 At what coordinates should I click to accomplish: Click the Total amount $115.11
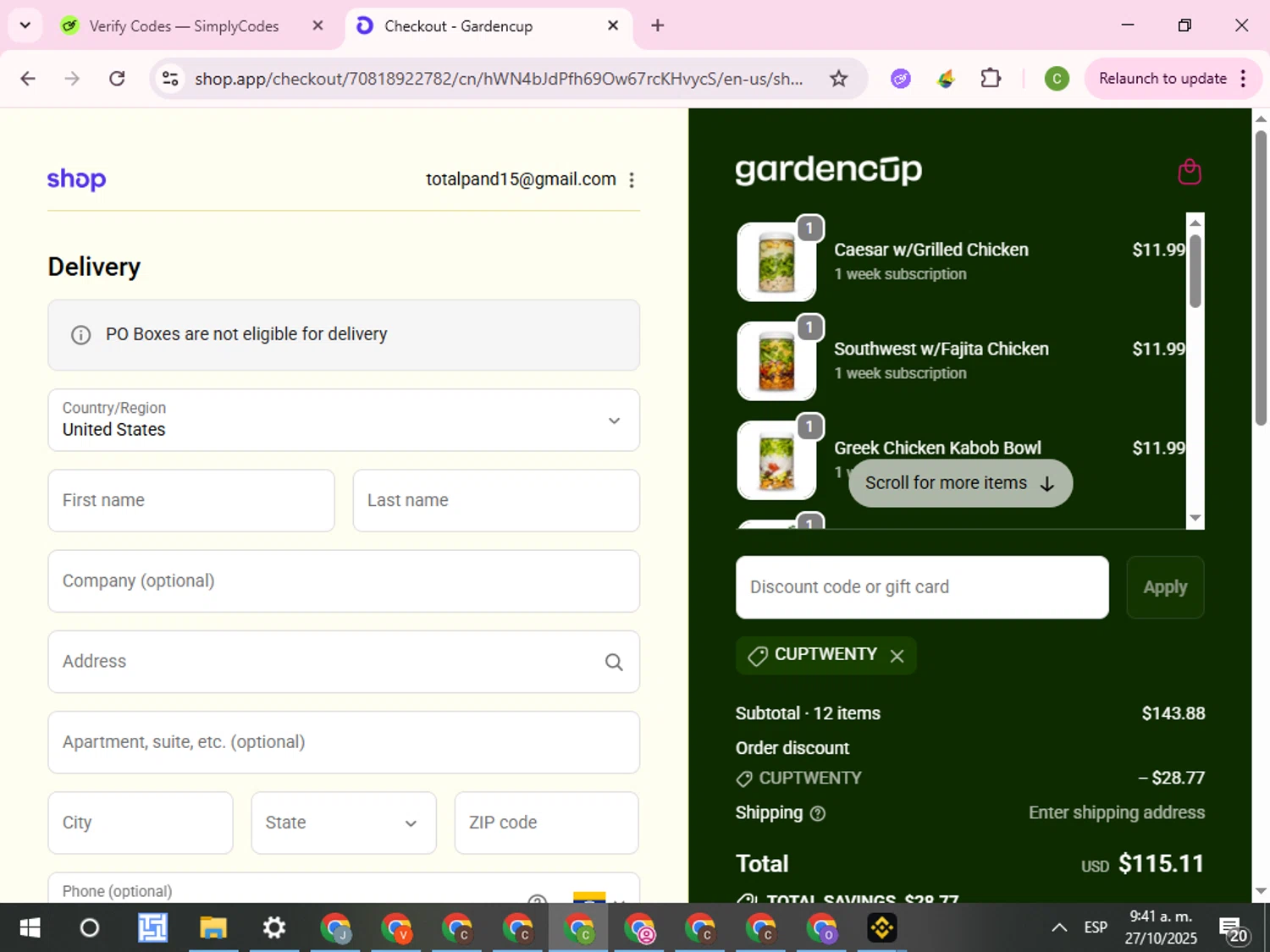click(x=1161, y=863)
